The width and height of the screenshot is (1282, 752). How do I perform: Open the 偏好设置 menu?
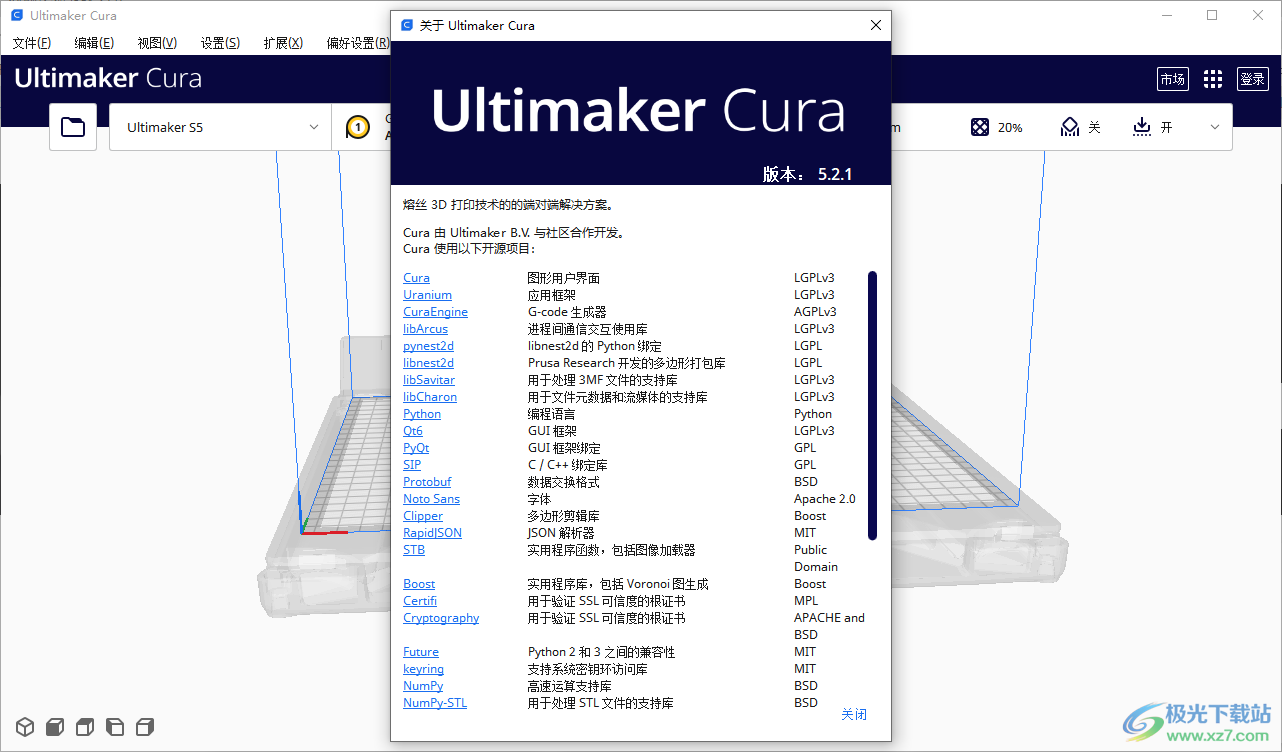click(x=358, y=43)
